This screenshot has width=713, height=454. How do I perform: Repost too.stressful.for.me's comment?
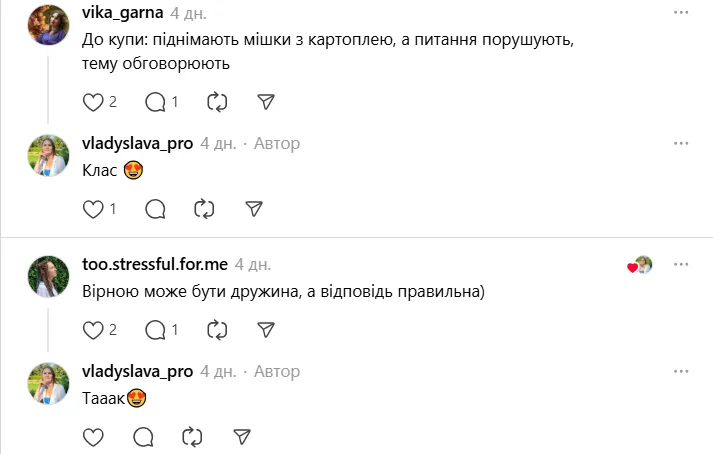point(216,329)
